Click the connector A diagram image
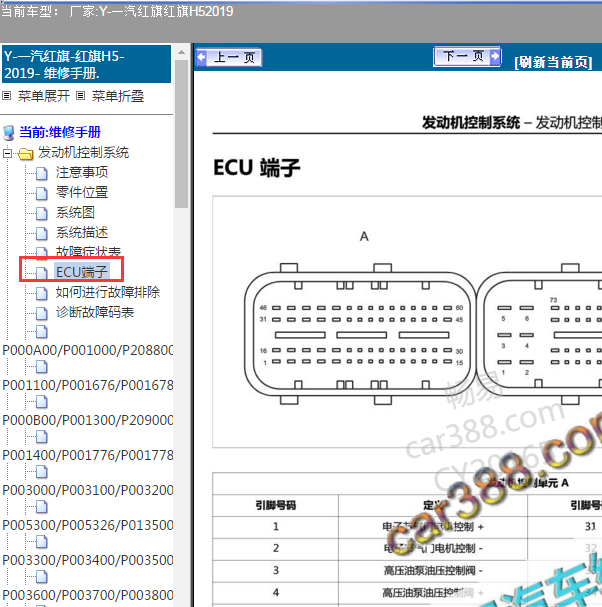 click(360, 334)
